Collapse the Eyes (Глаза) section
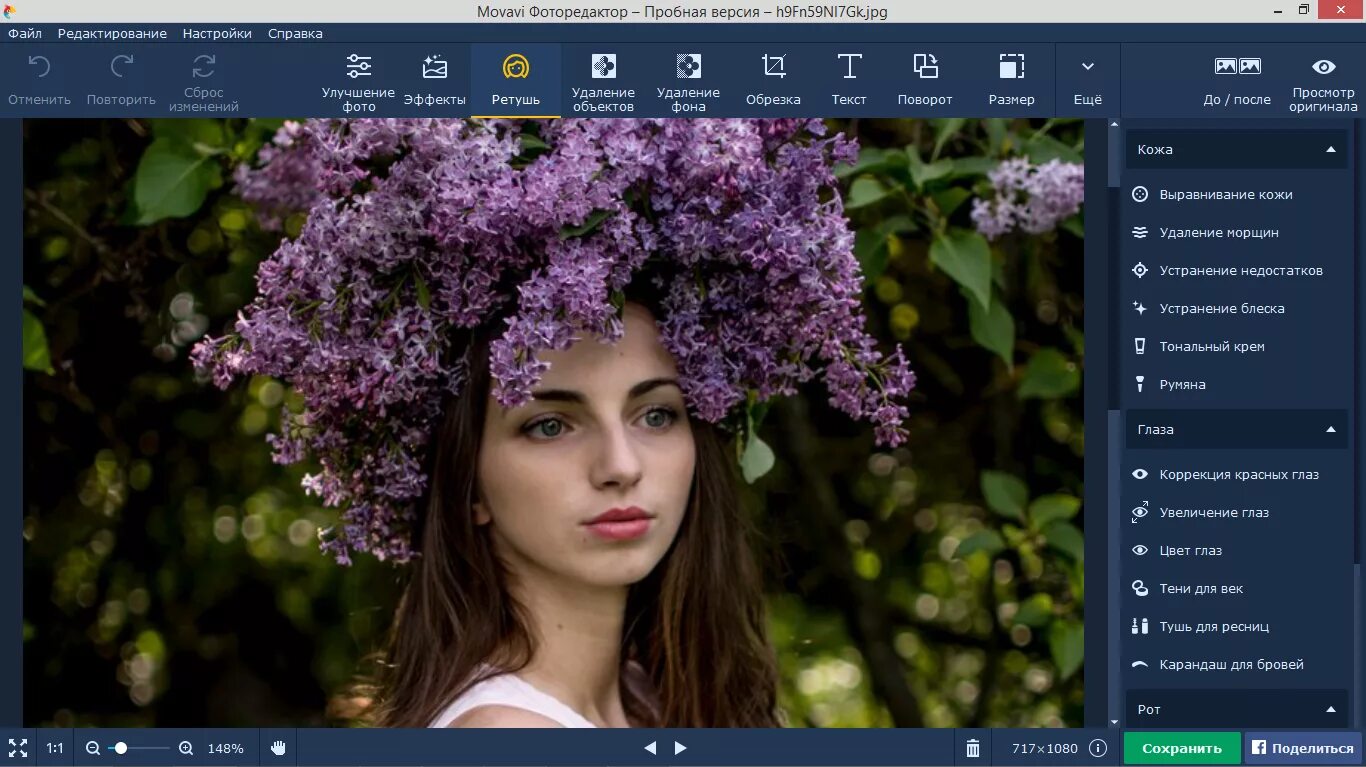Viewport: 1366px width, 767px height. 1330,430
